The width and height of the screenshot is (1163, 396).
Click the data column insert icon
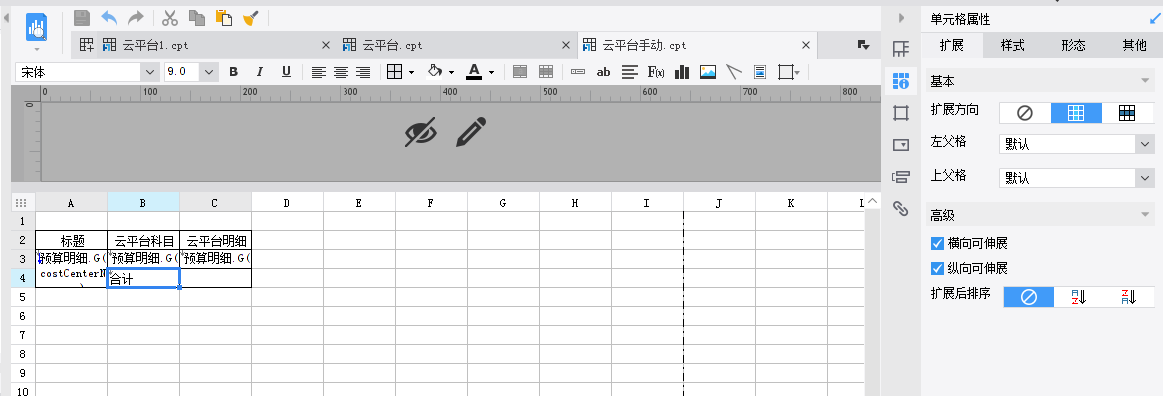[578, 72]
